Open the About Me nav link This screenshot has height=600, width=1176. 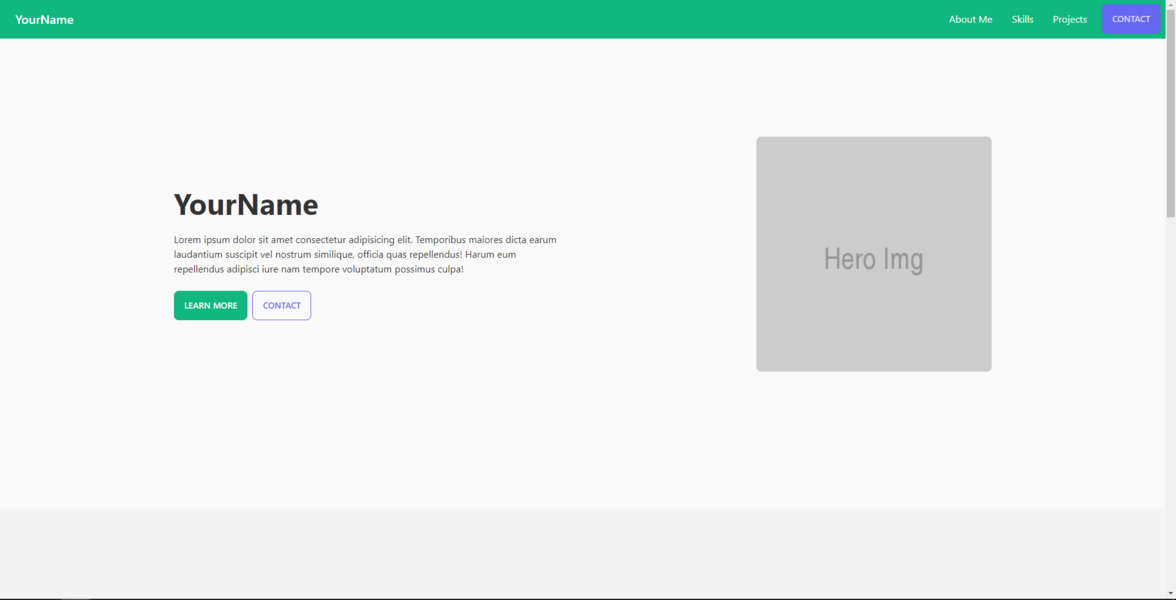click(970, 19)
